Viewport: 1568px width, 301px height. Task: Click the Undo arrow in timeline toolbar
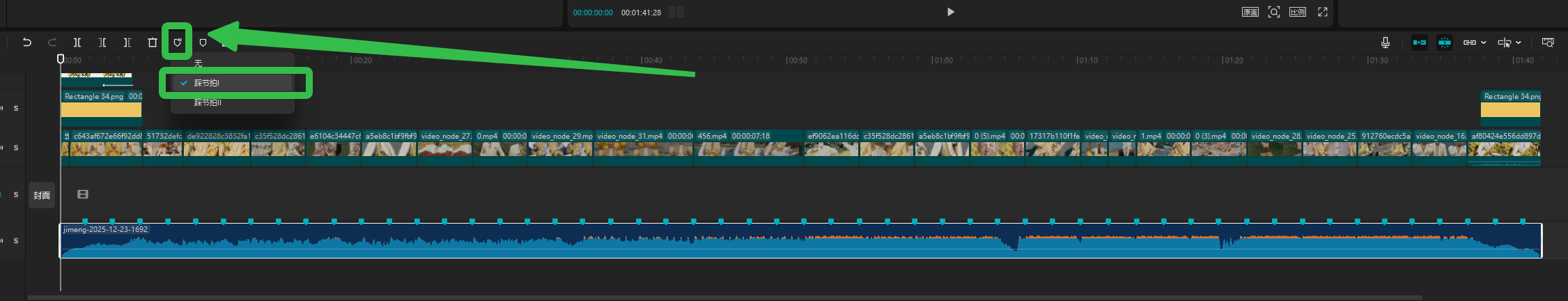26,43
